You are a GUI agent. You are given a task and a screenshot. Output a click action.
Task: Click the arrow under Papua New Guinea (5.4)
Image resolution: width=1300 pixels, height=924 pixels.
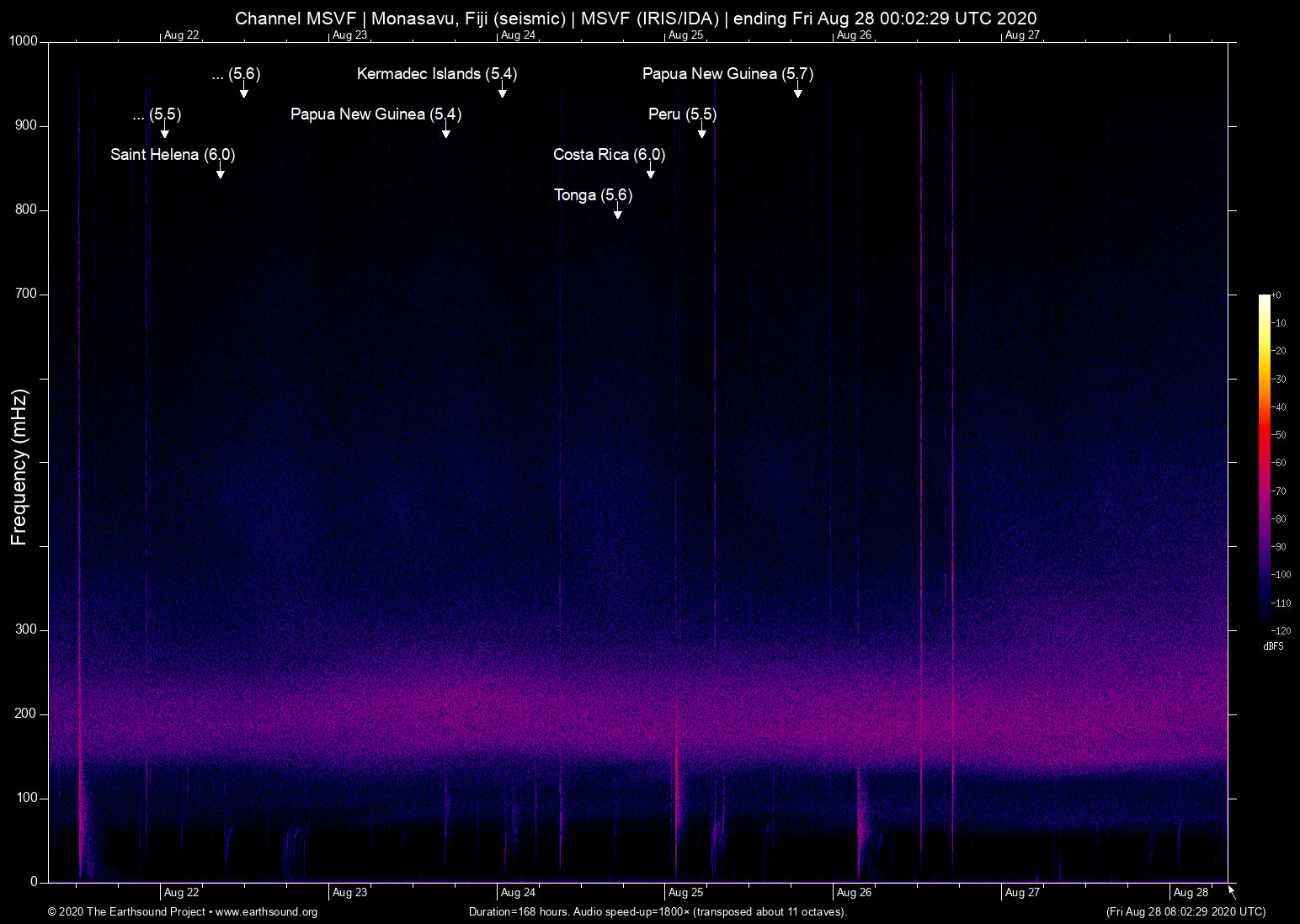point(446,132)
